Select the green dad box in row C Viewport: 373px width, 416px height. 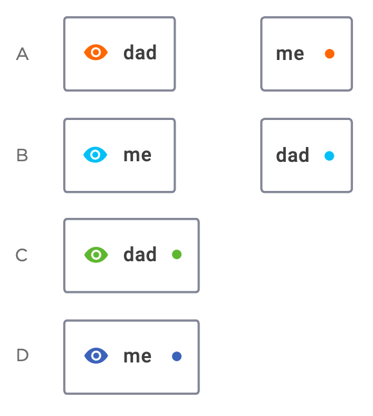pos(132,256)
